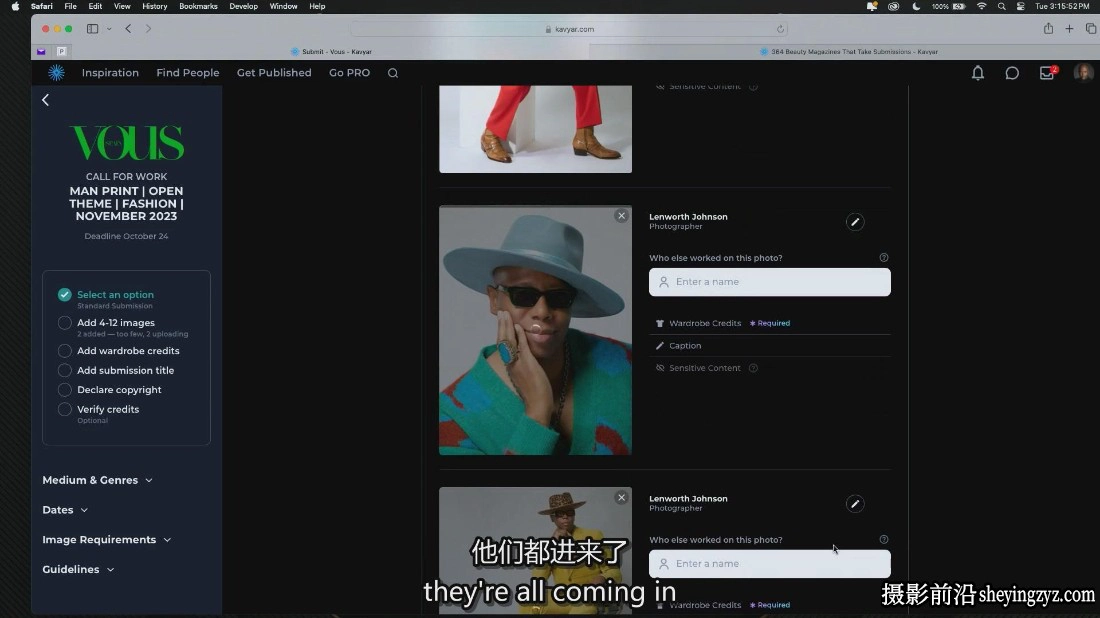The height and width of the screenshot is (618, 1100).
Task: Open Inspiration in Kavyar navbar
Action: point(110,73)
